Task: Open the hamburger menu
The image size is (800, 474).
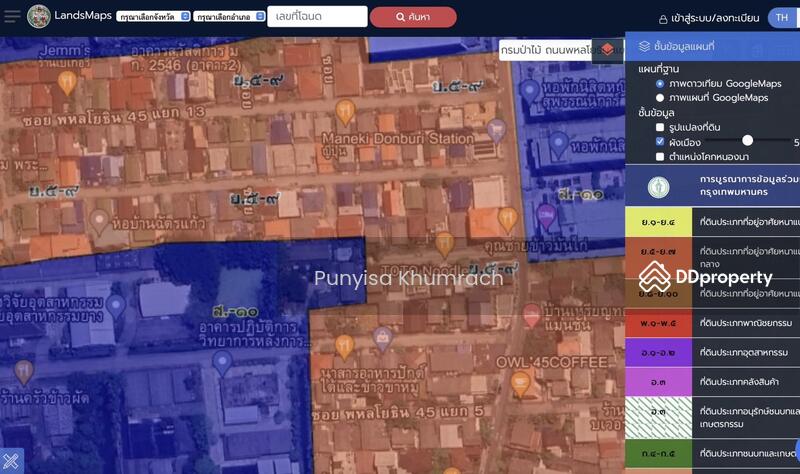Action: (11, 17)
